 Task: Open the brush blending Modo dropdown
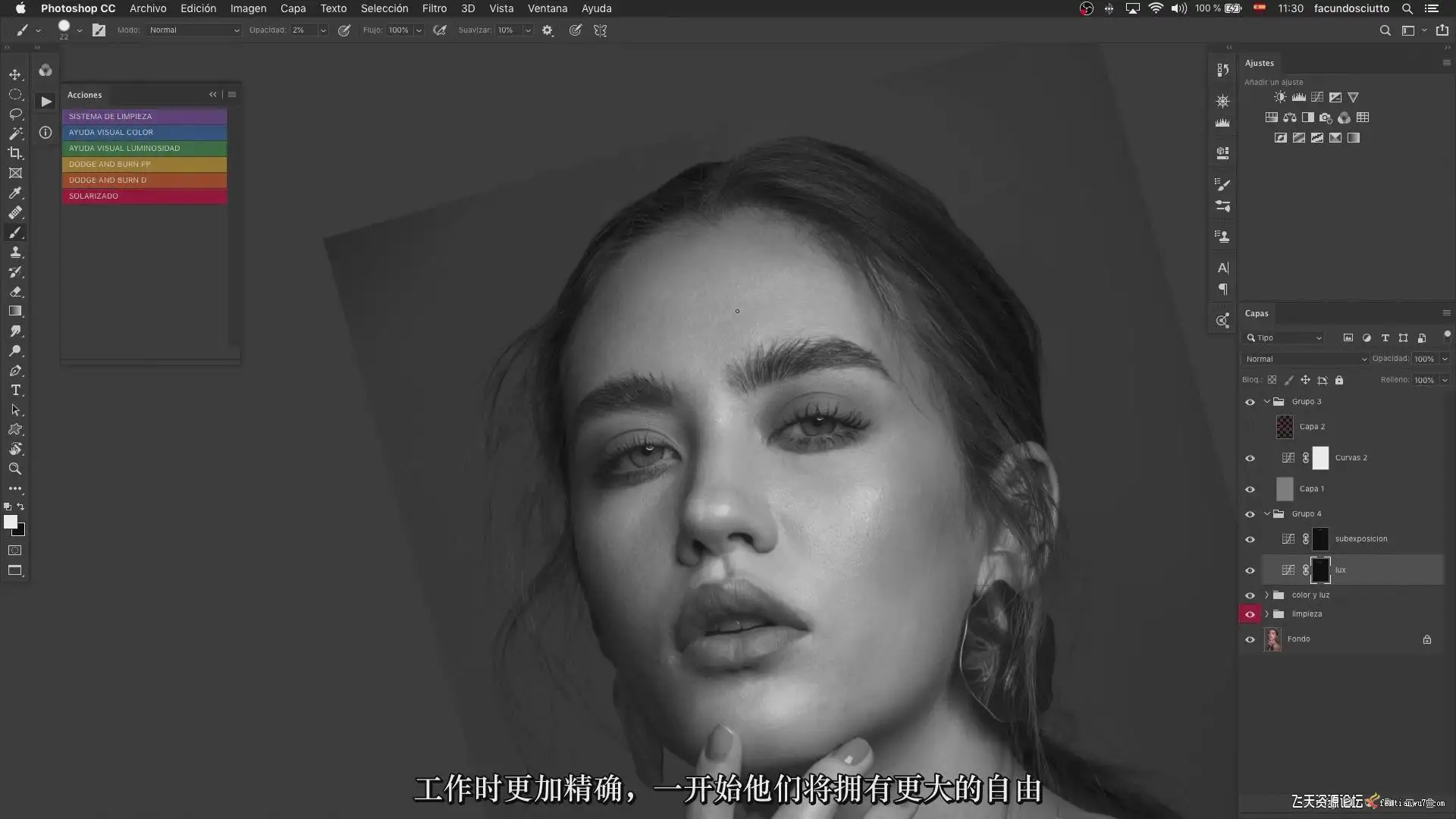[x=194, y=30]
